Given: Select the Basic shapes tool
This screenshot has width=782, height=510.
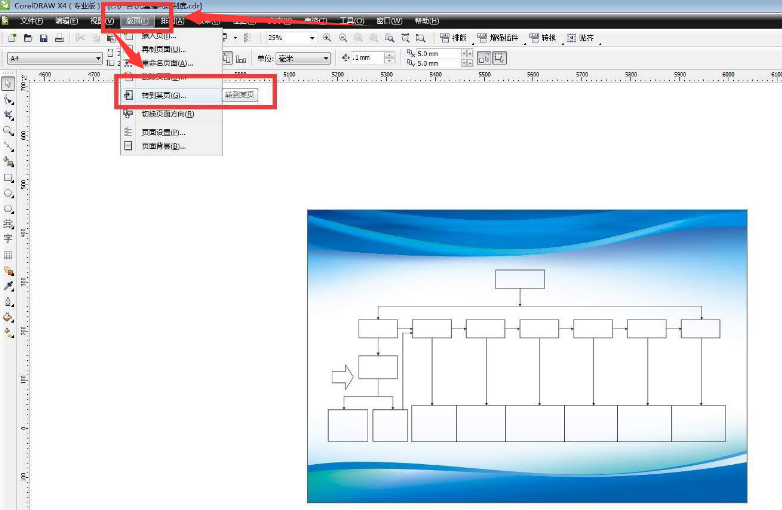Looking at the screenshot, I should tap(8, 224).
